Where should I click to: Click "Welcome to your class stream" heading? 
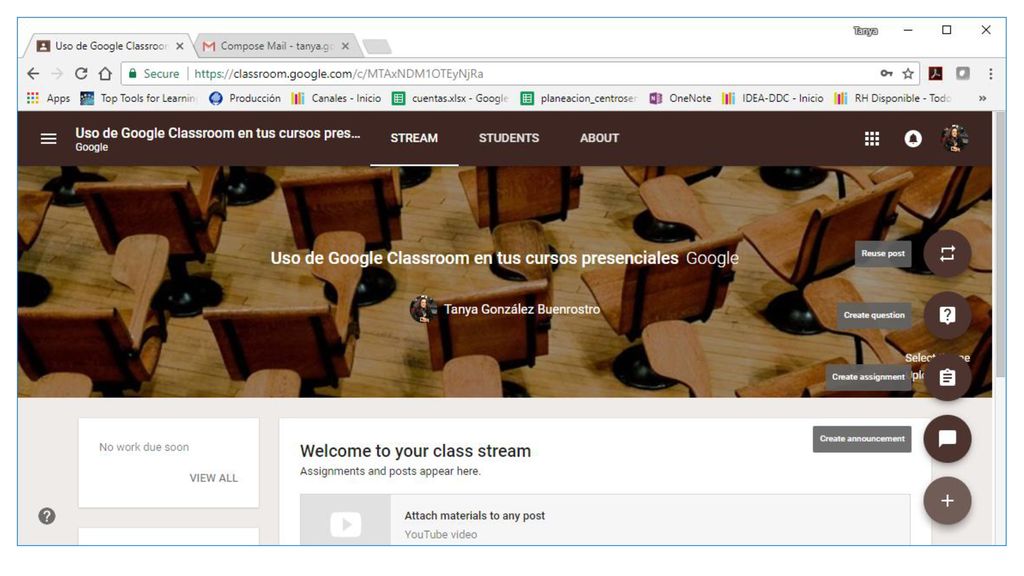click(x=415, y=451)
